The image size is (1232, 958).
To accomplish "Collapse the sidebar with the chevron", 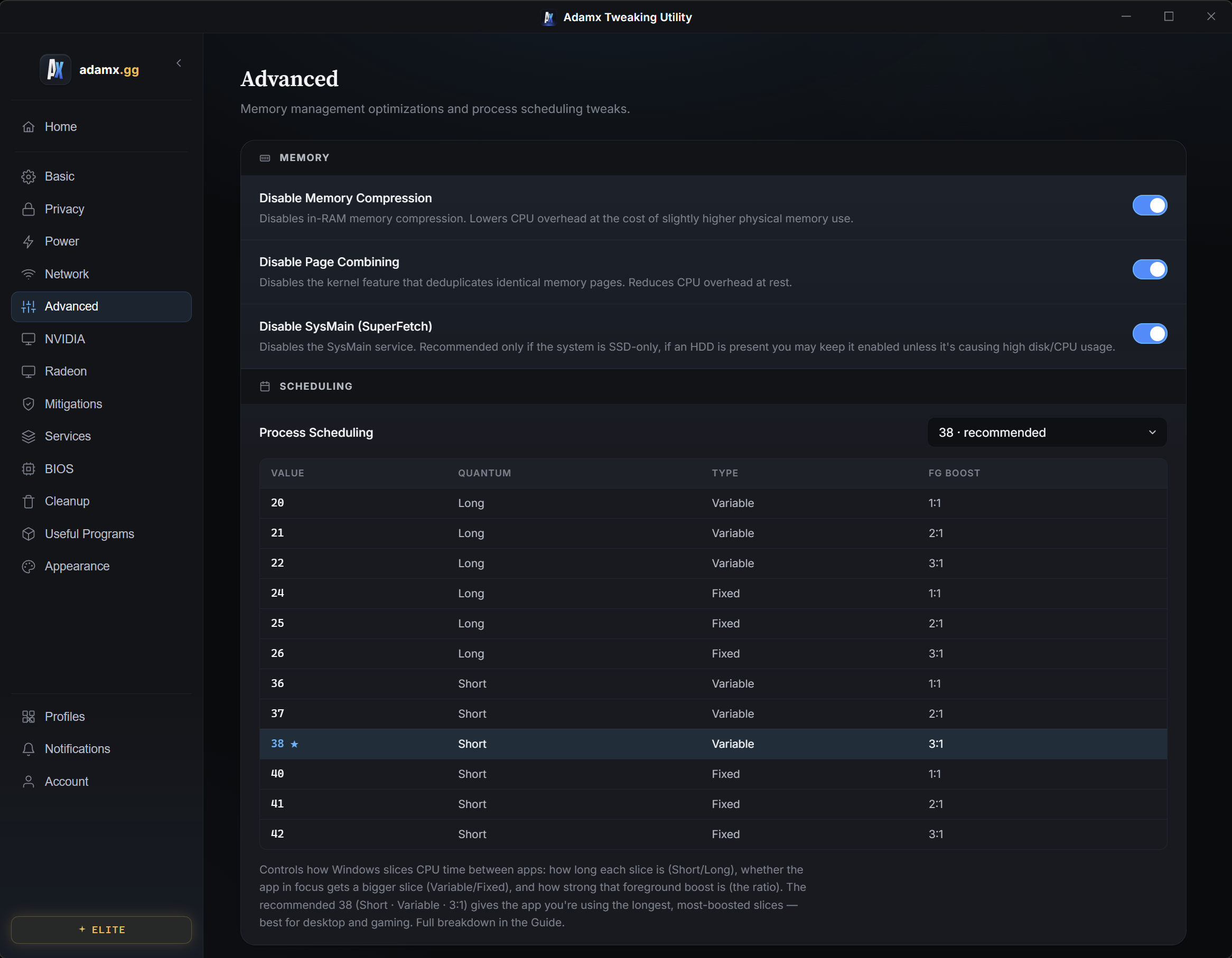I will click(179, 63).
